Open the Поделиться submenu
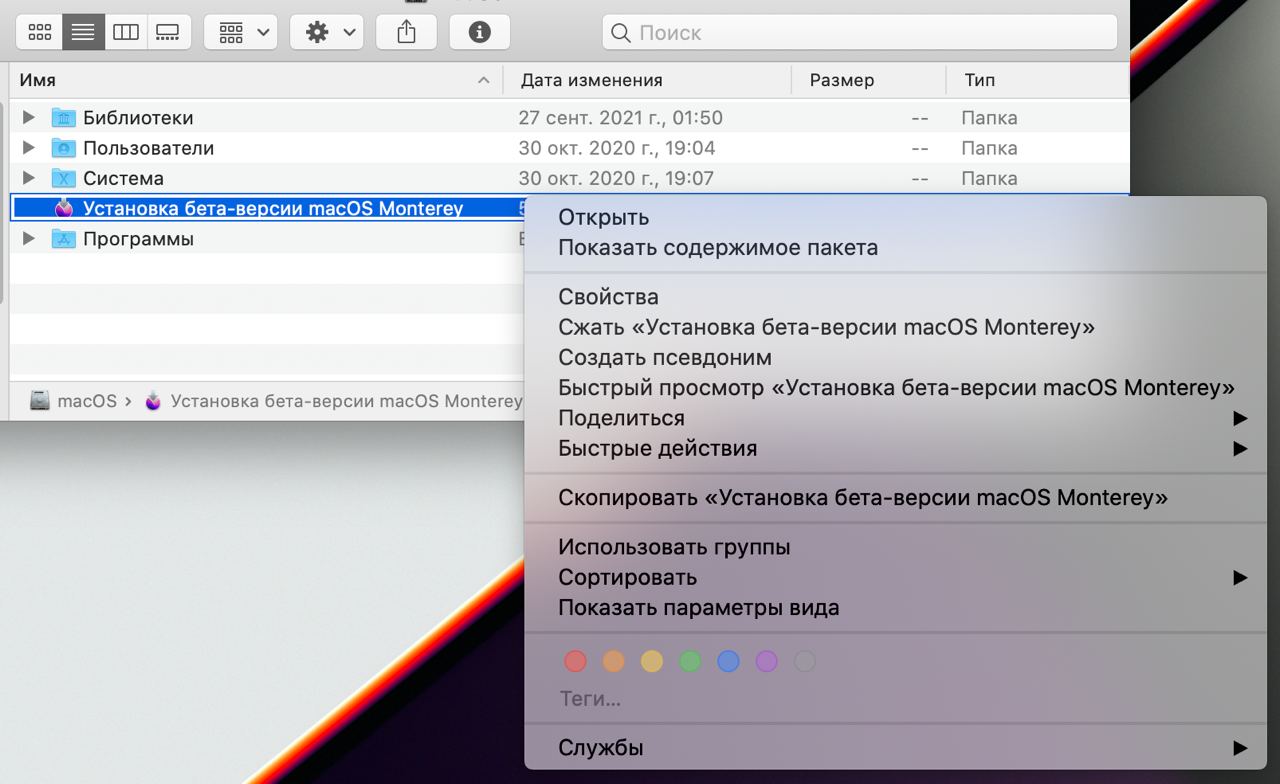1280x784 pixels. coord(895,418)
